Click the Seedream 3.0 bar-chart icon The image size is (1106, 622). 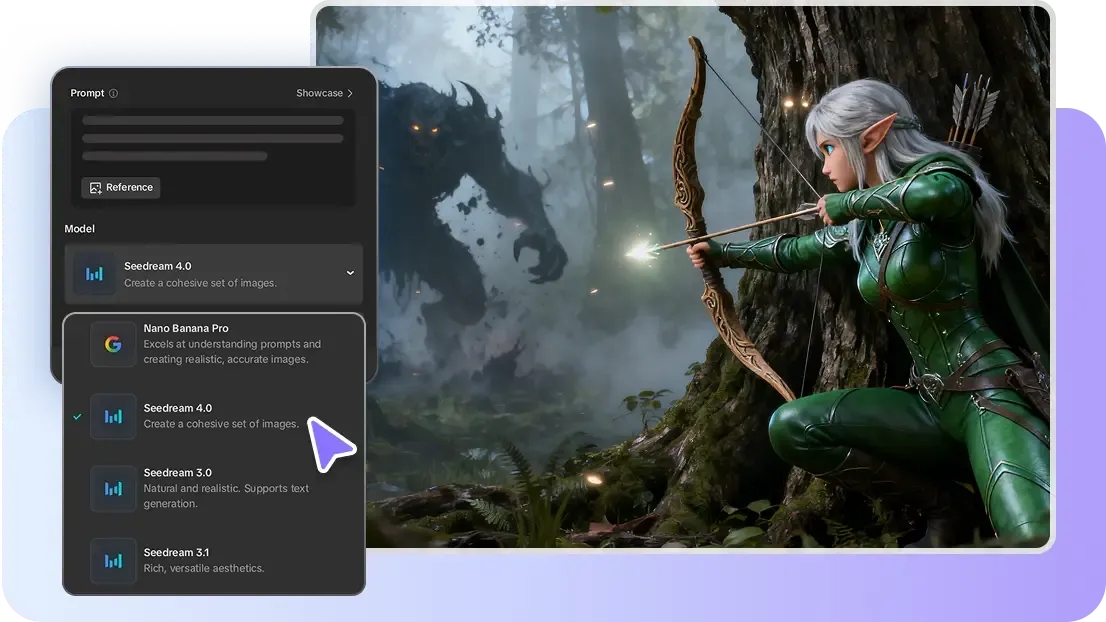tap(113, 488)
